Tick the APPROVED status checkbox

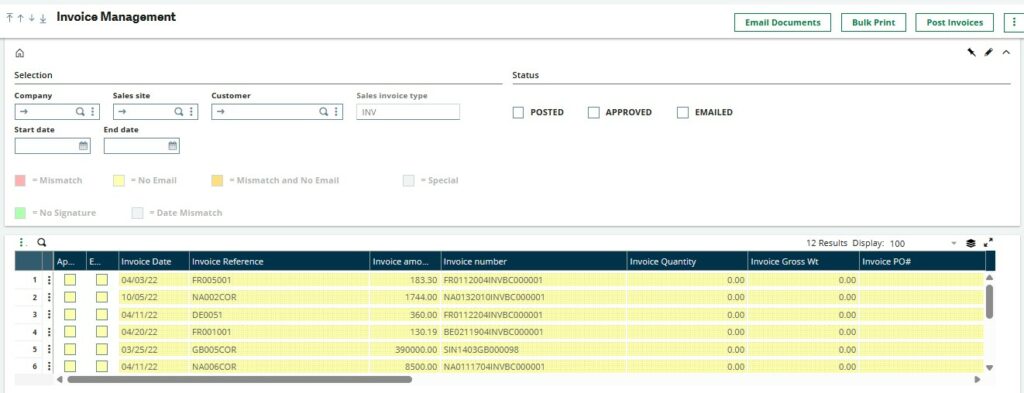click(x=594, y=112)
